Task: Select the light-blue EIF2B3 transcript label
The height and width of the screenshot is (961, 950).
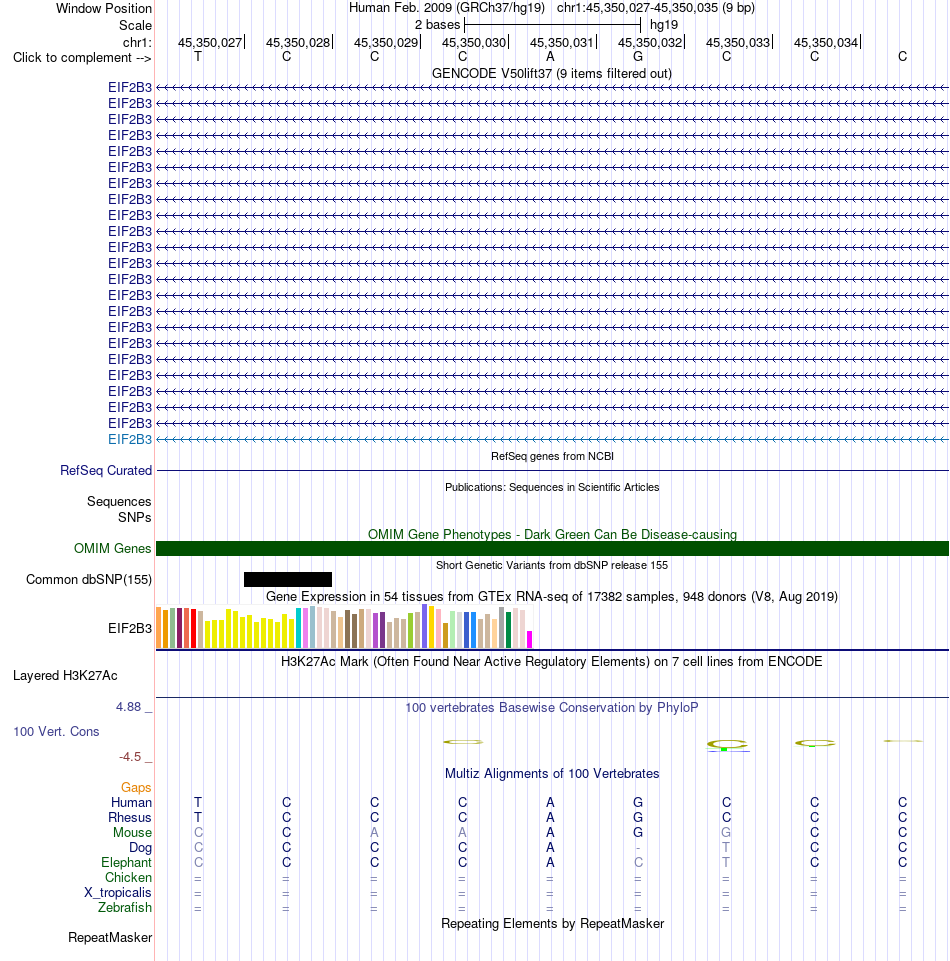Action: pos(130,439)
